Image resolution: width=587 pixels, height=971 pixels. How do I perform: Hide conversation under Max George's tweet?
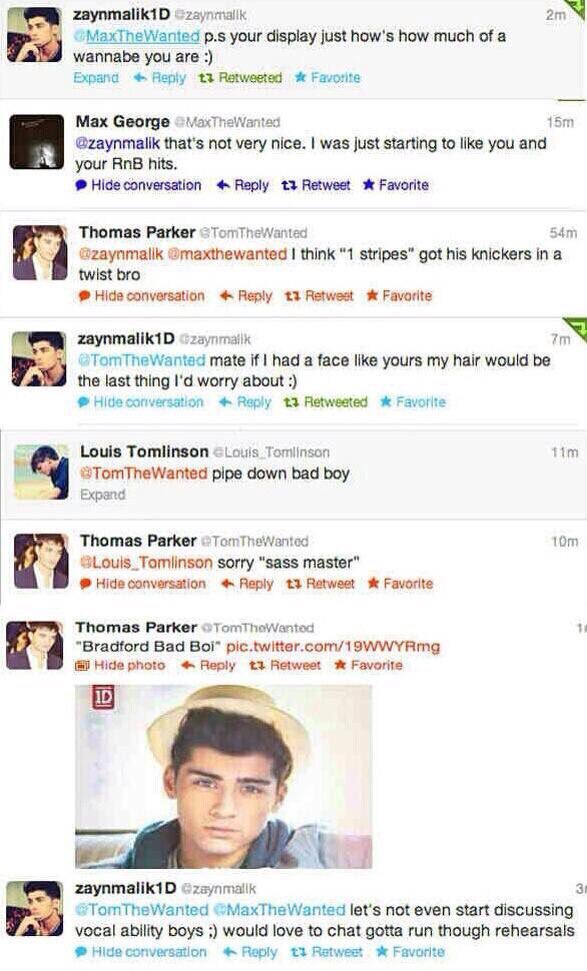click(x=138, y=185)
